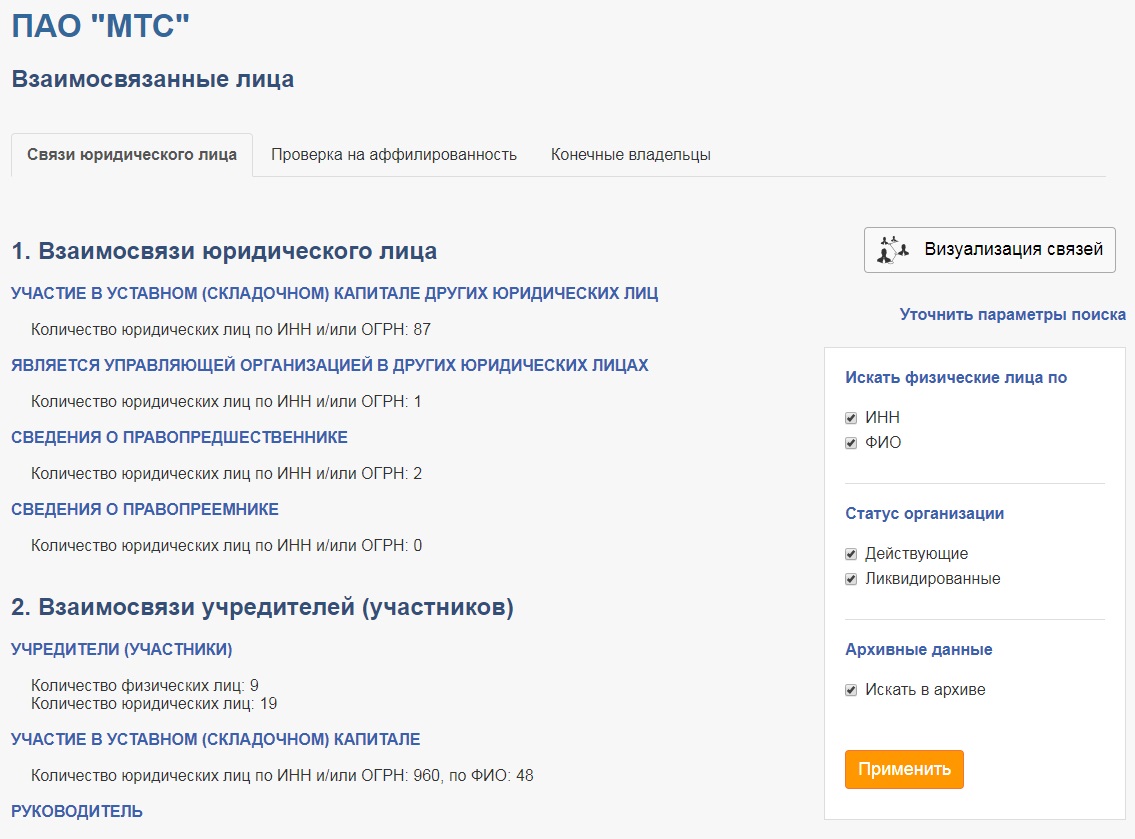
Task: Open СВЕДЕНИЯ О ПРАВОПРЕДШЕСТВЕННИКЕ link
Action: pos(180,437)
